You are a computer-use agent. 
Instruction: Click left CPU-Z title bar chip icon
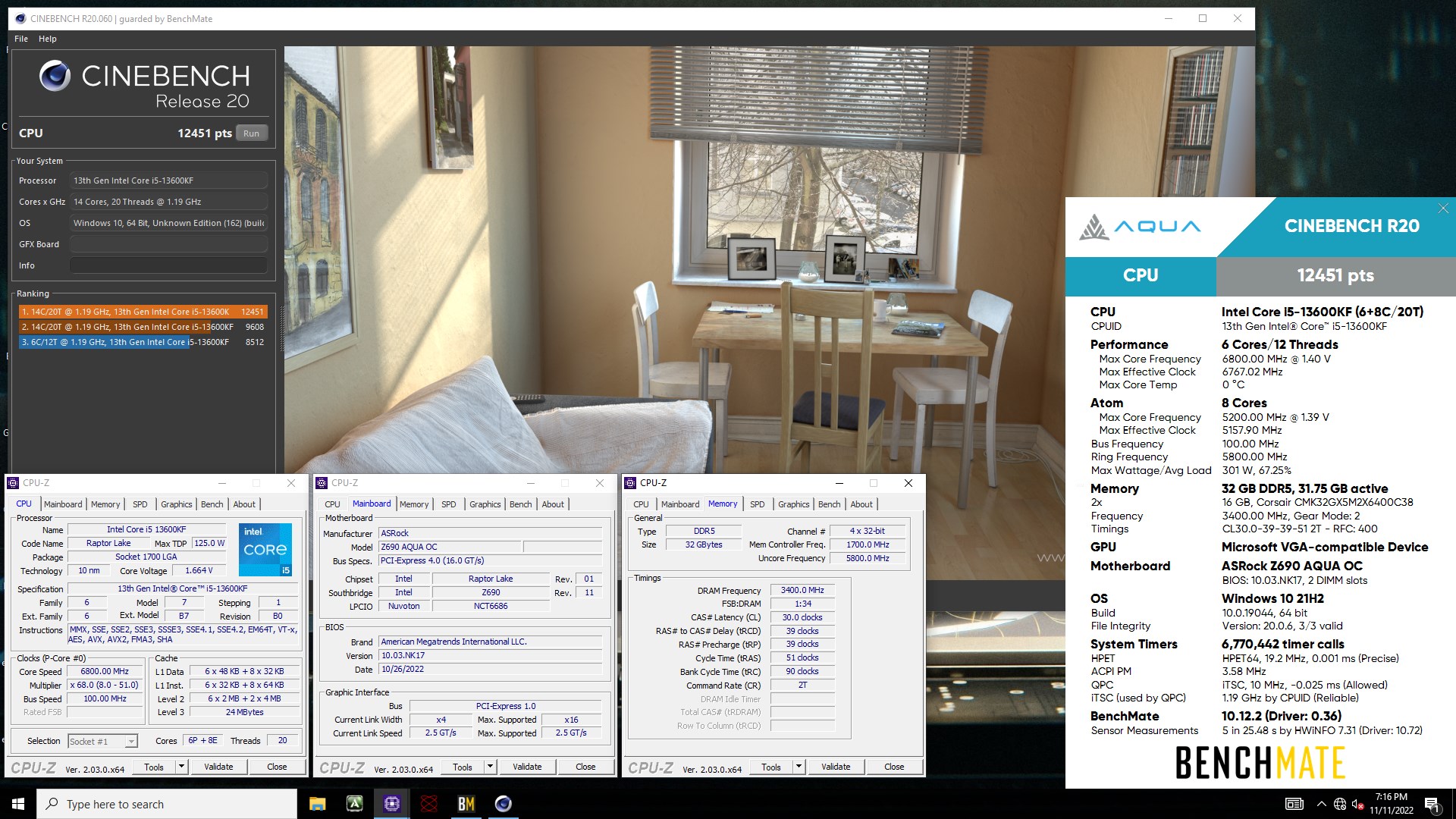pyautogui.click(x=13, y=483)
